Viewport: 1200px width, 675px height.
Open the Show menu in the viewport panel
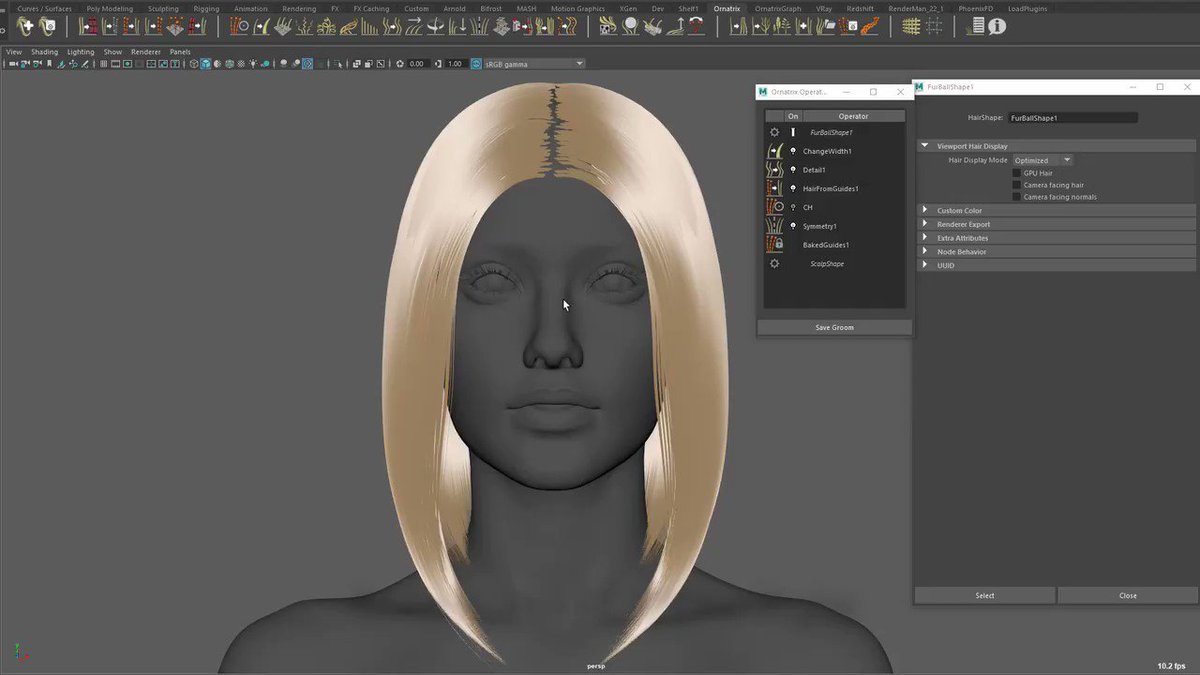point(113,51)
